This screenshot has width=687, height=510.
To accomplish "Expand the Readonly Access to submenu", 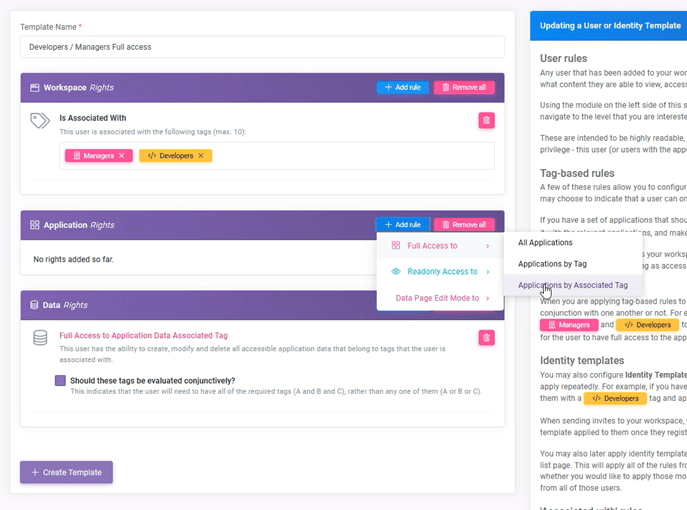I will [x=439, y=272].
